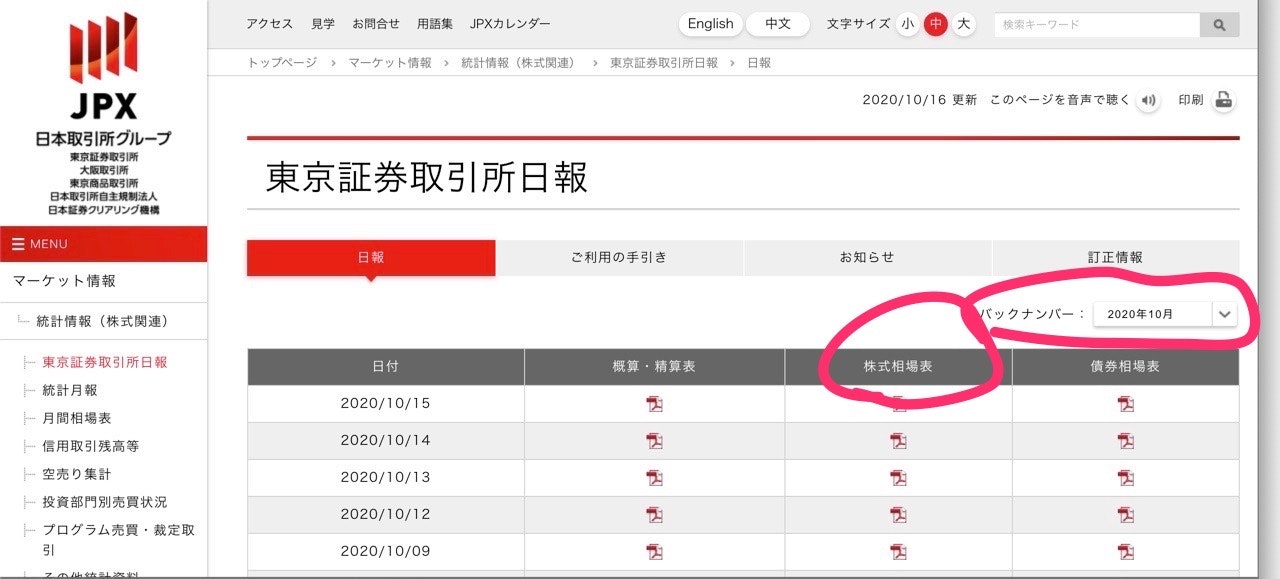Open アクセス in top navigation
Viewport: 1280px width, 579px height.
pos(270,24)
